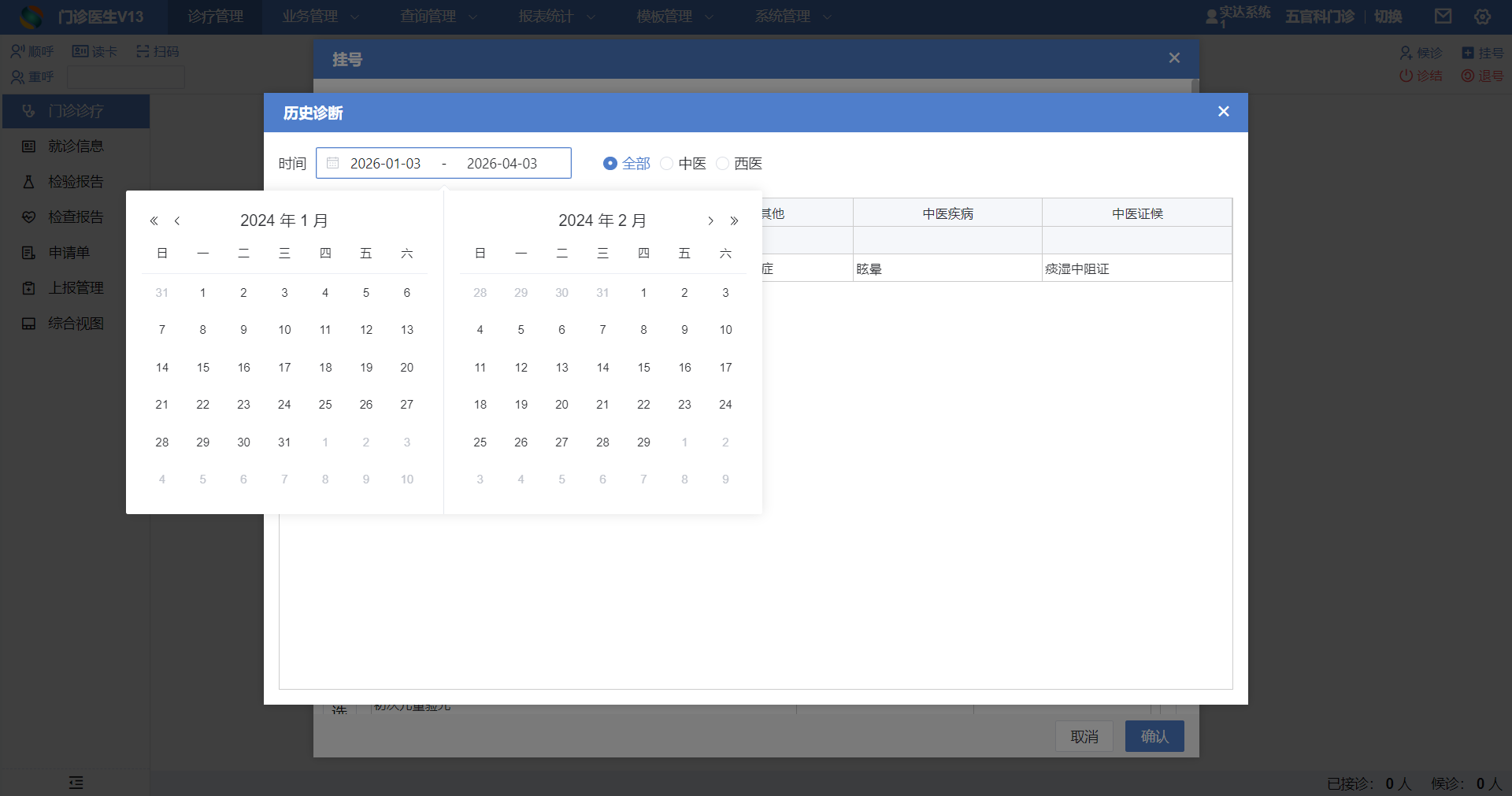Close the 历史诊断 dialog
This screenshot has height=796, width=1512.
[x=1223, y=112]
